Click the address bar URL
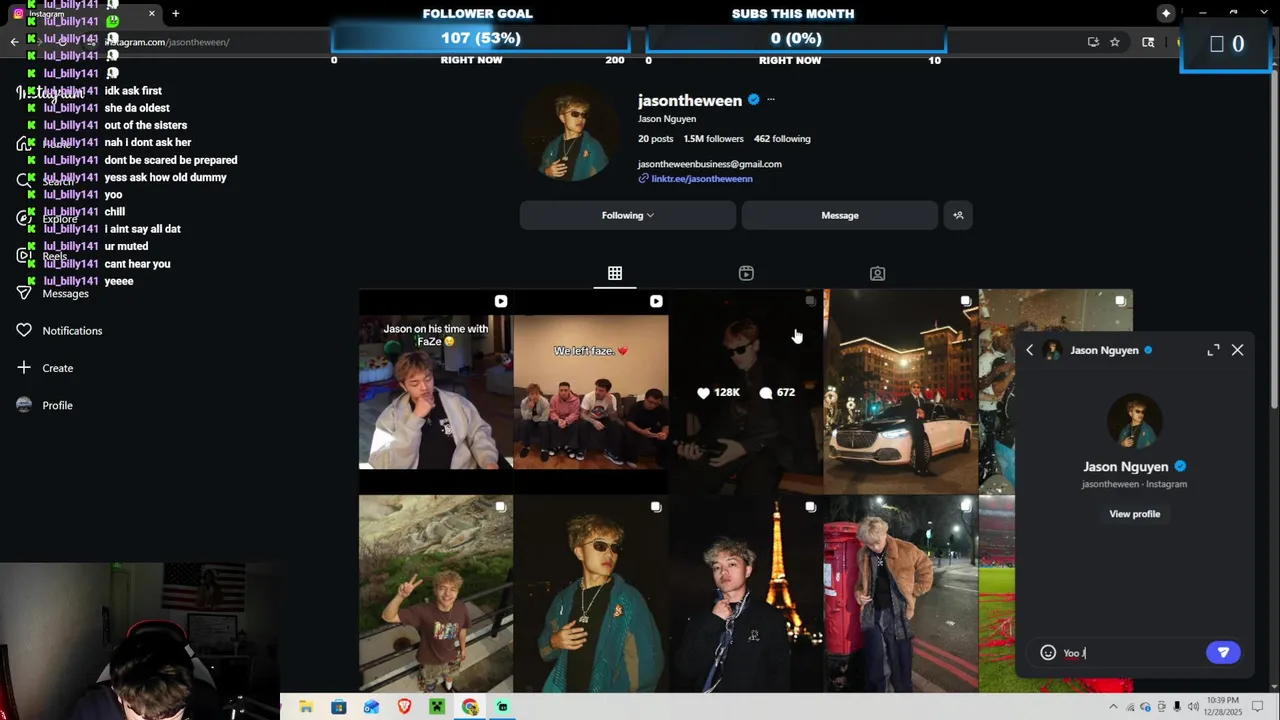This screenshot has height=720, width=1280. point(167,42)
